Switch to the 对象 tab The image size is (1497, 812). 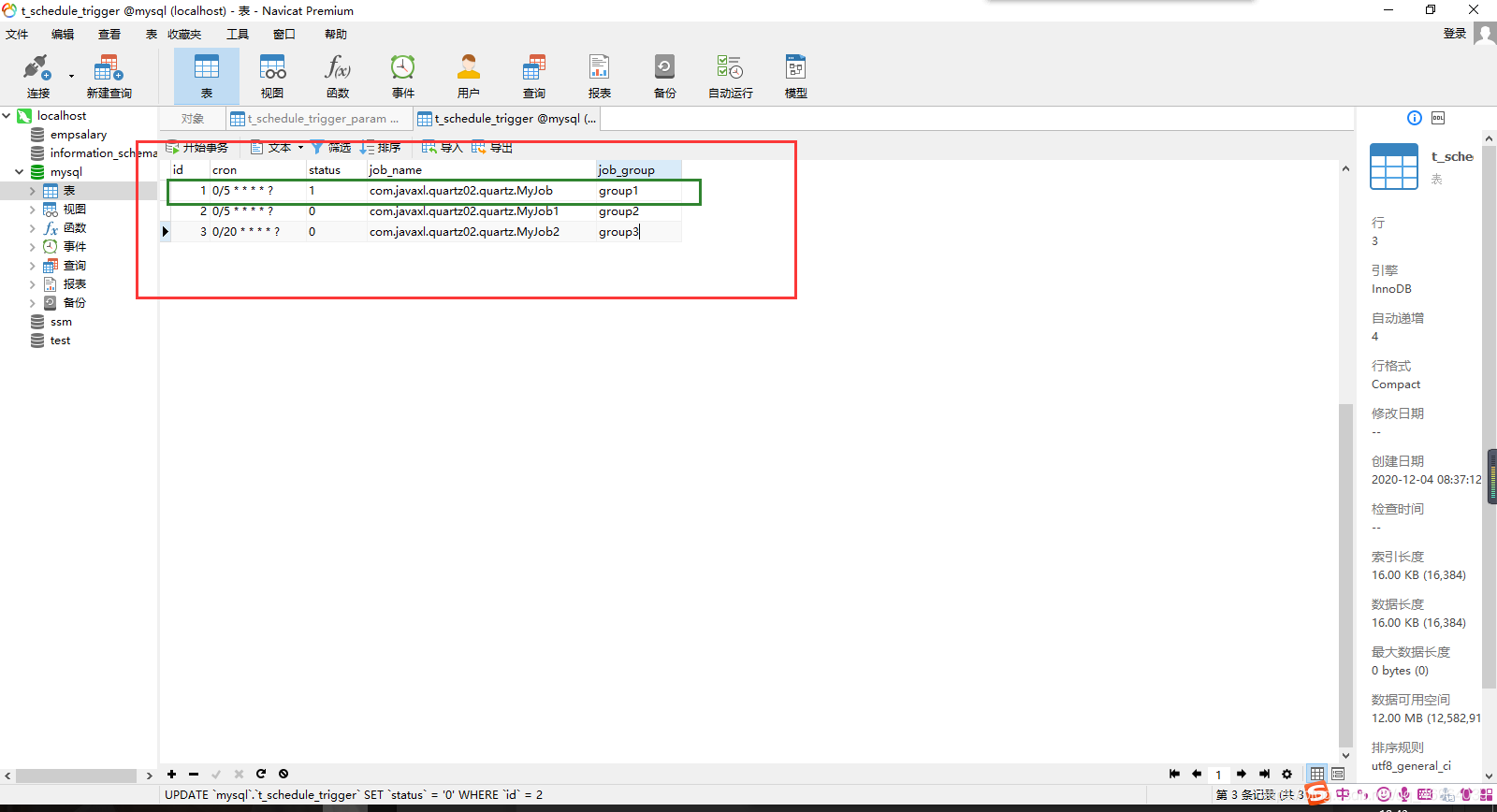(193, 119)
